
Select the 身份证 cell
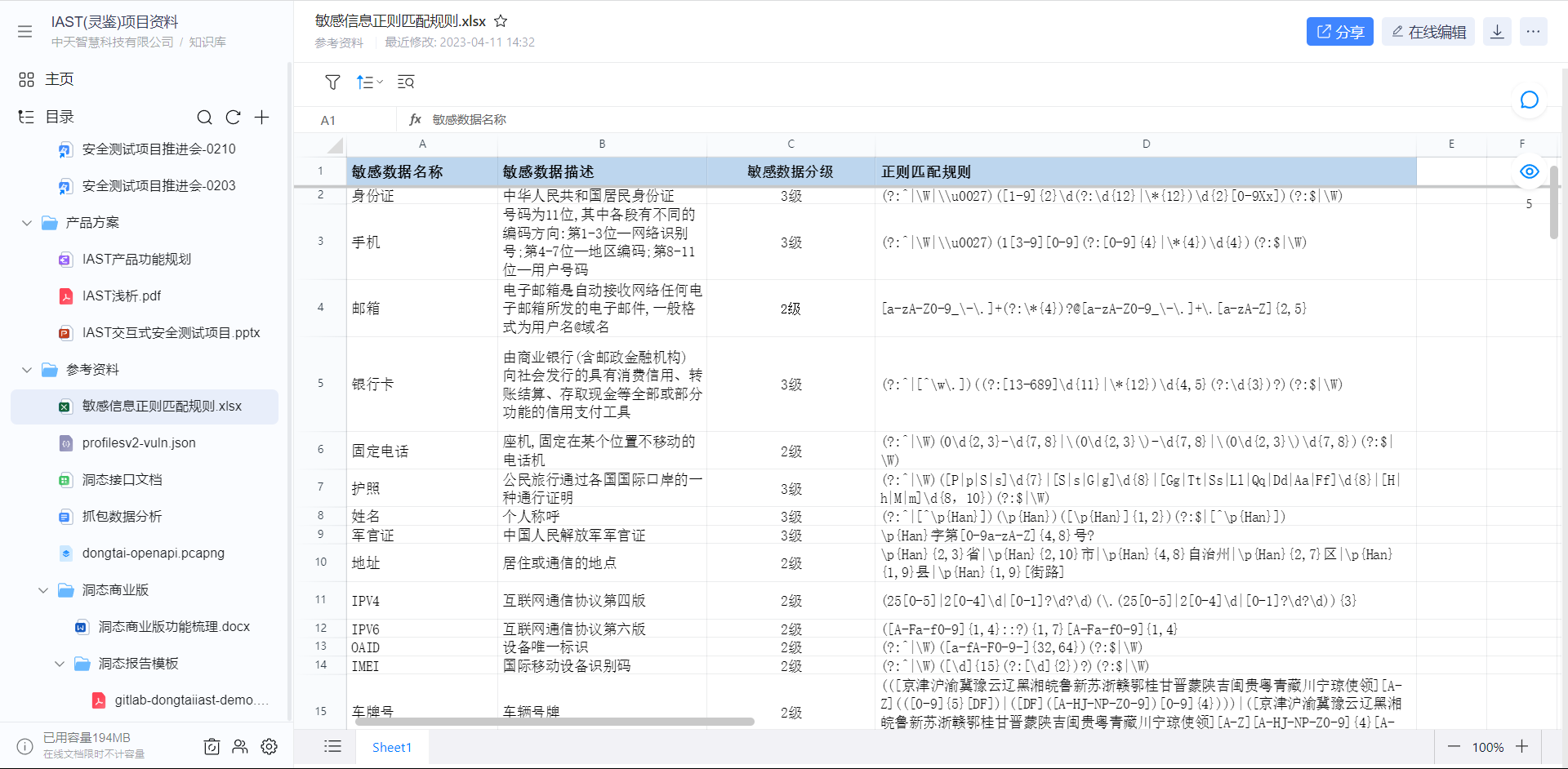click(x=422, y=196)
